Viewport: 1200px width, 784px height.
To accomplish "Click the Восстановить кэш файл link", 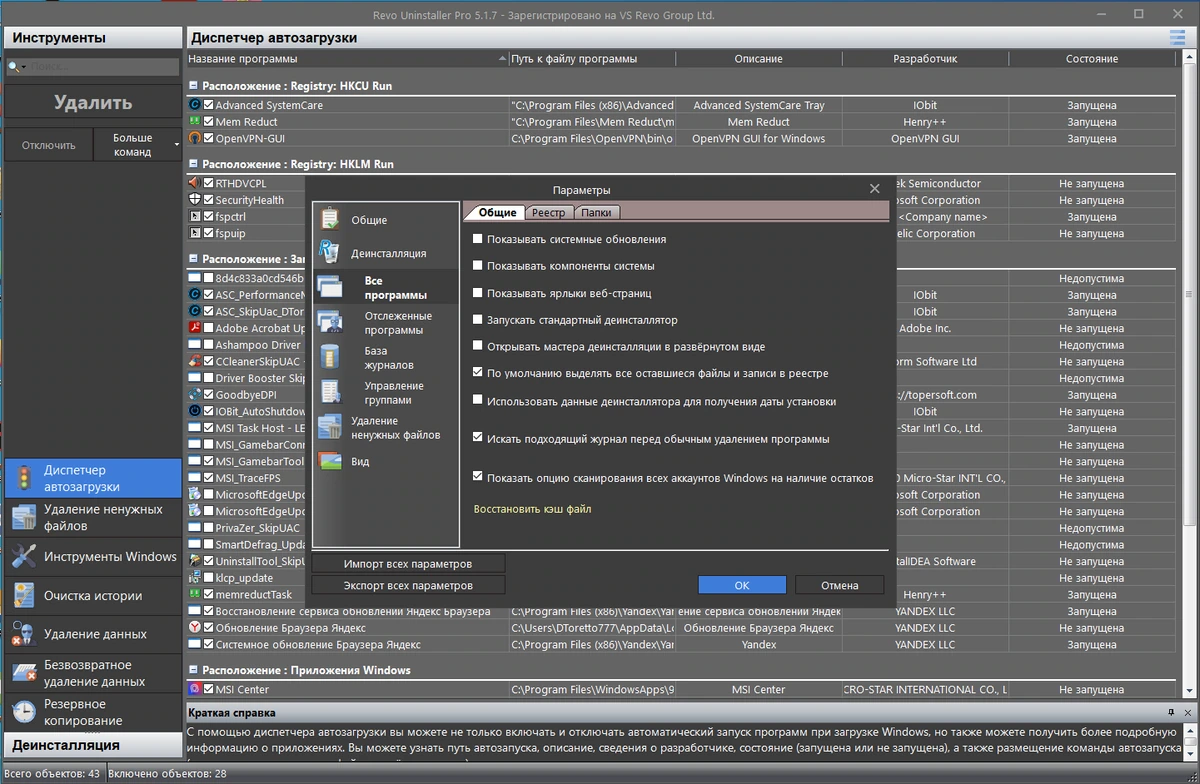I will tap(532, 509).
